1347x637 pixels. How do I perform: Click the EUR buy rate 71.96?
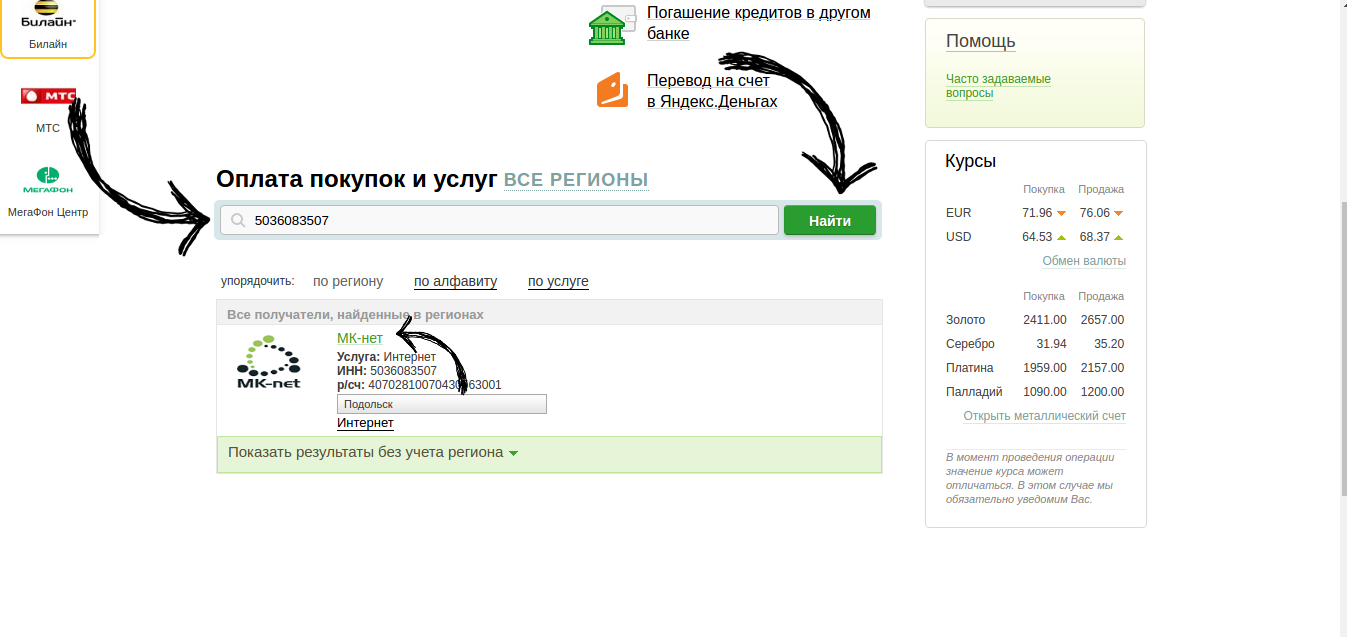[1037, 213]
